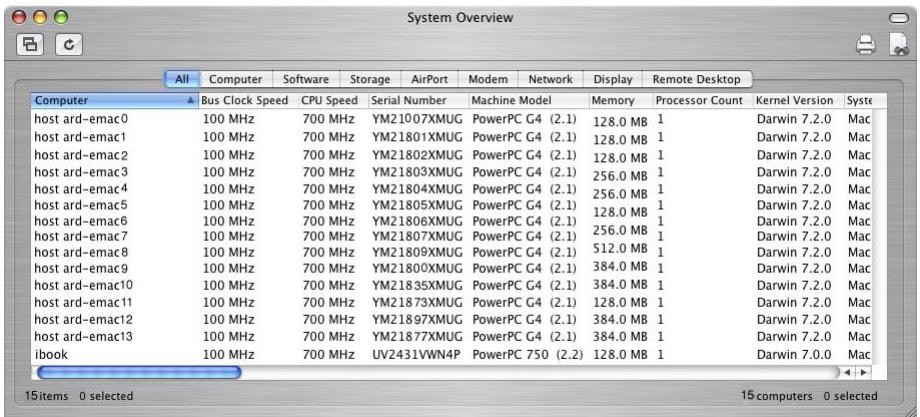Switch to the Computer tab
The image size is (920, 417).
click(236, 79)
